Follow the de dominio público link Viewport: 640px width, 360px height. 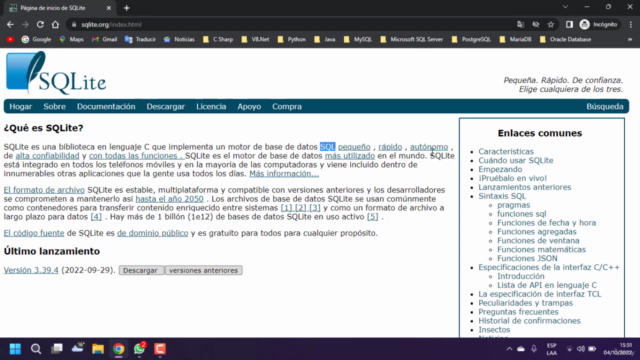pos(153,233)
